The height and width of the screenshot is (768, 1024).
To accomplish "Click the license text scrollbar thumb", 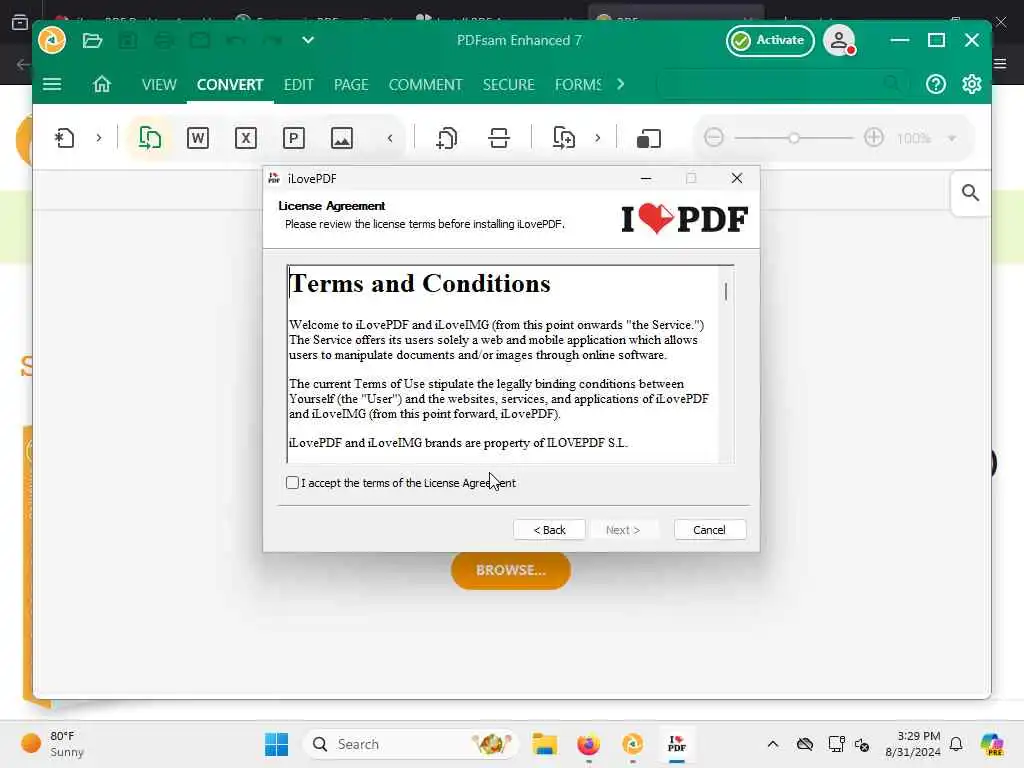I will (726, 291).
